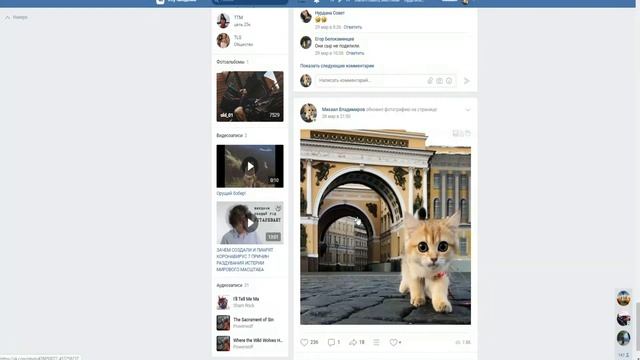This screenshot has height=360, width=640.
Task: Open the heart reactions dropdown
Action: (x=395, y=342)
